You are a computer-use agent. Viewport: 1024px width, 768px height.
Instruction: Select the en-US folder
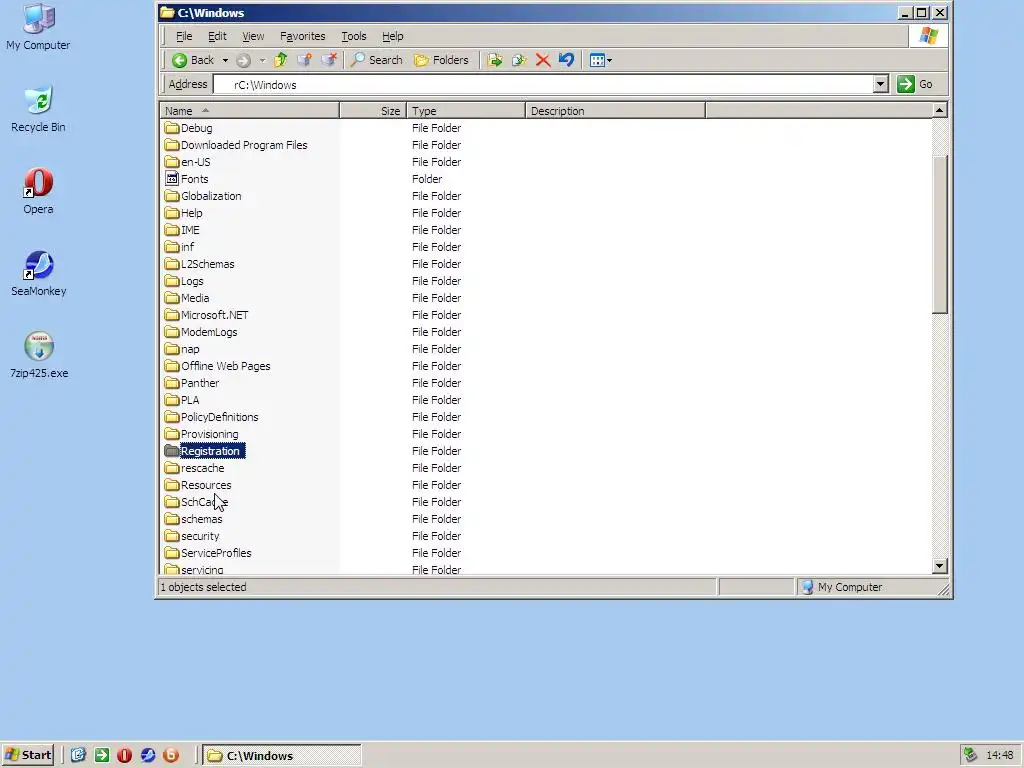click(188, 162)
